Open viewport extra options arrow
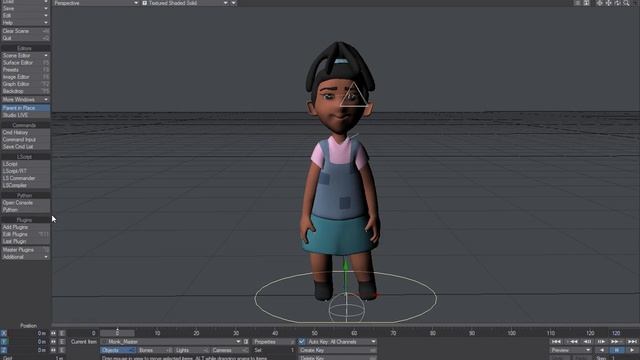Image resolution: width=640 pixels, height=360 pixels. pos(233,3)
